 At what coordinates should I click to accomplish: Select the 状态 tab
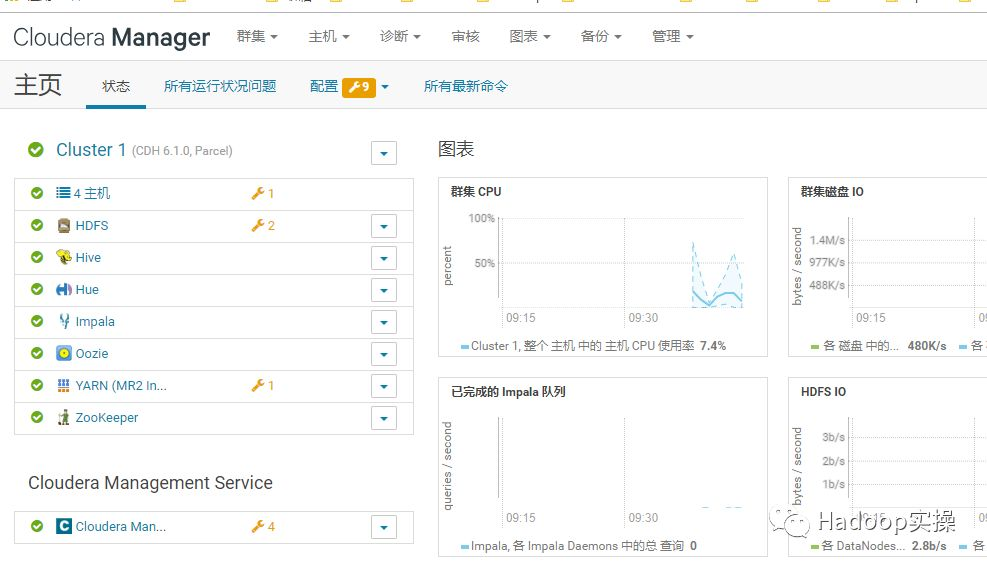tap(116, 86)
